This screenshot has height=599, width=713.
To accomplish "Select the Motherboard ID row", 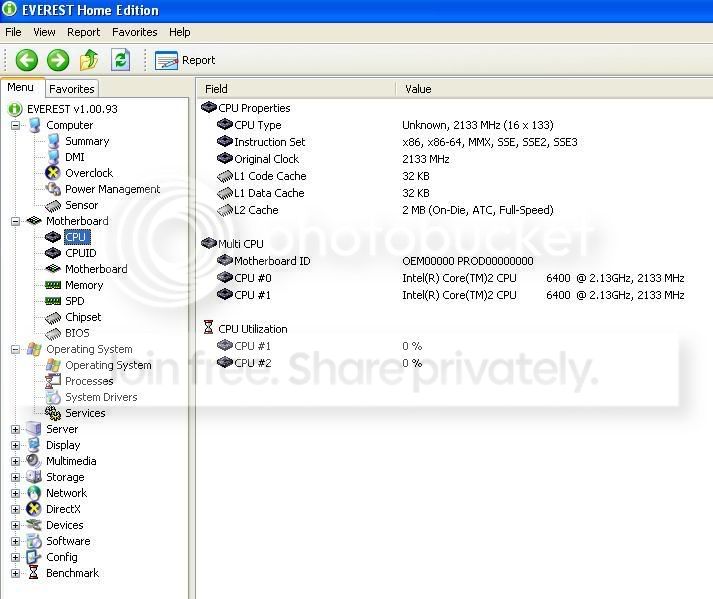I will 455,261.
